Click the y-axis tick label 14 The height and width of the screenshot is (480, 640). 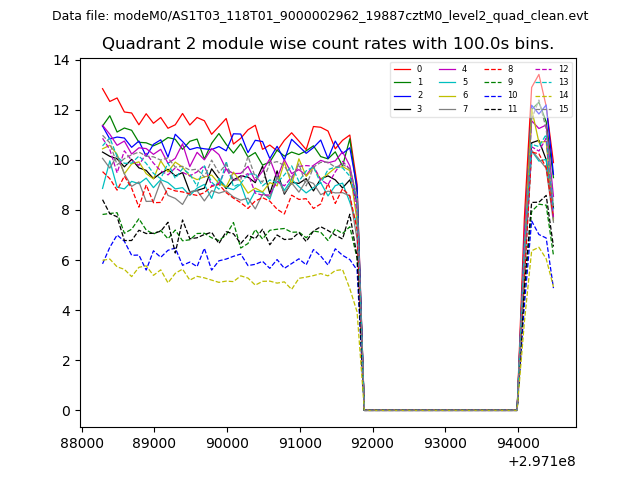[x=61, y=61]
